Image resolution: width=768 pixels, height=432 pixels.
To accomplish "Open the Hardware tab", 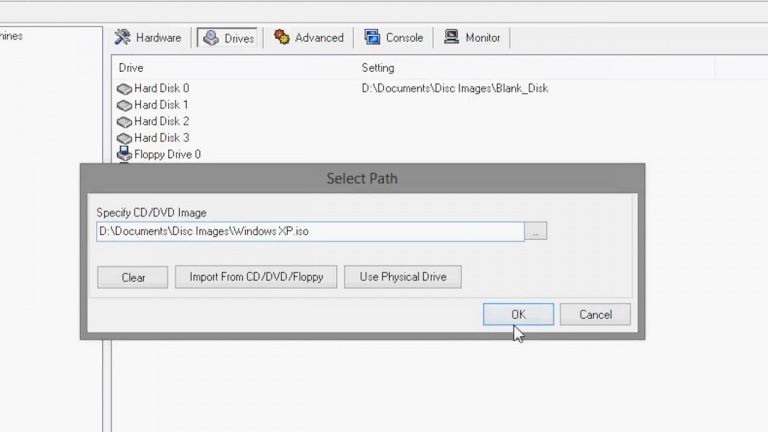I will click(x=148, y=38).
